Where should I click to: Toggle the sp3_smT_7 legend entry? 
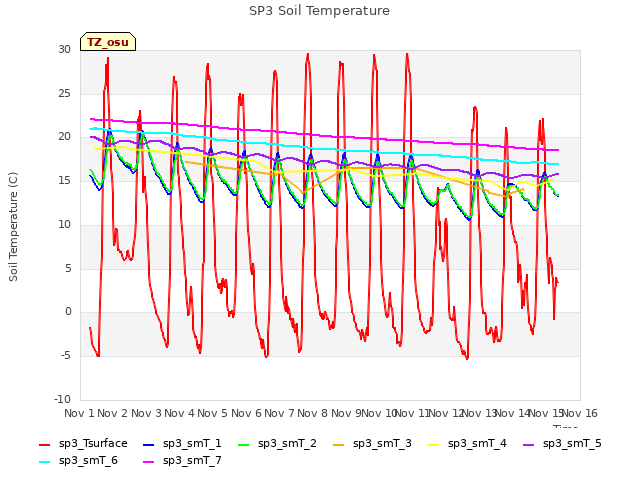click(x=182, y=461)
